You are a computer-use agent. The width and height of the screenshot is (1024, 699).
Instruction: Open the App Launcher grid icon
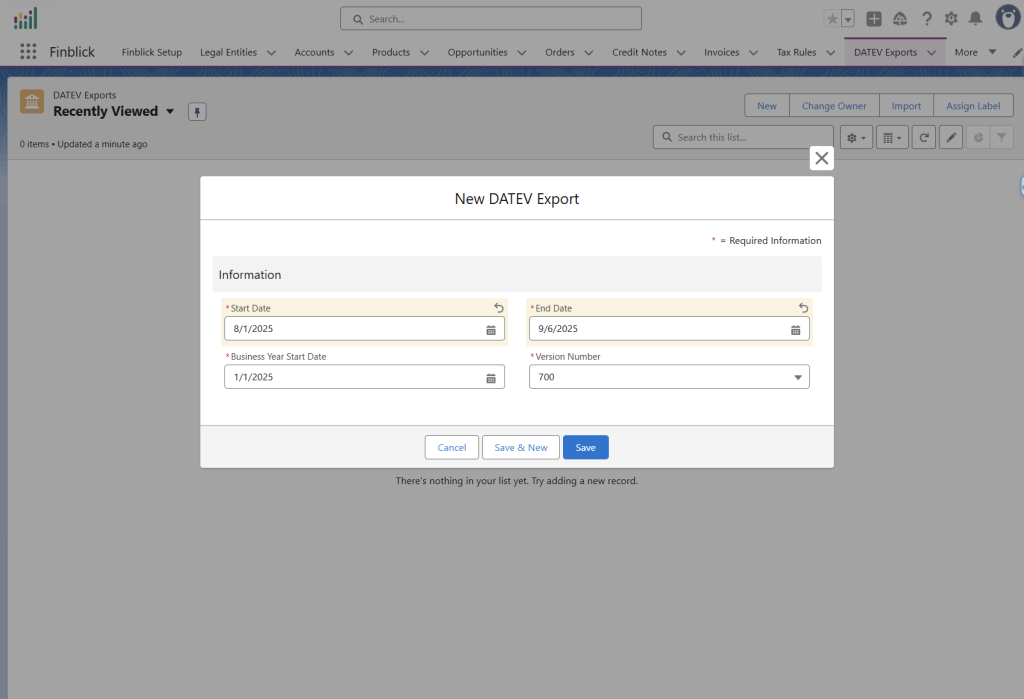[28, 52]
